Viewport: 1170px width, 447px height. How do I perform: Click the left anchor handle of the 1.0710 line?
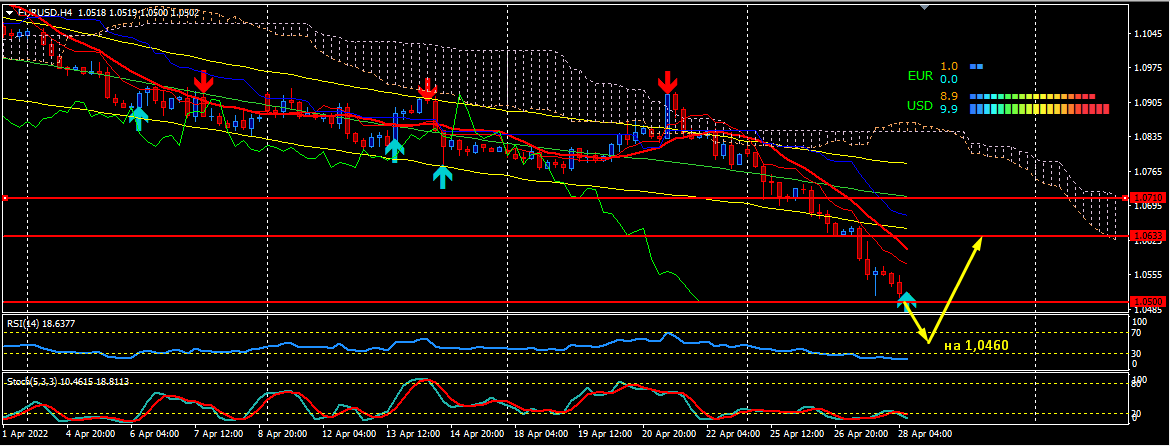[x=5, y=198]
